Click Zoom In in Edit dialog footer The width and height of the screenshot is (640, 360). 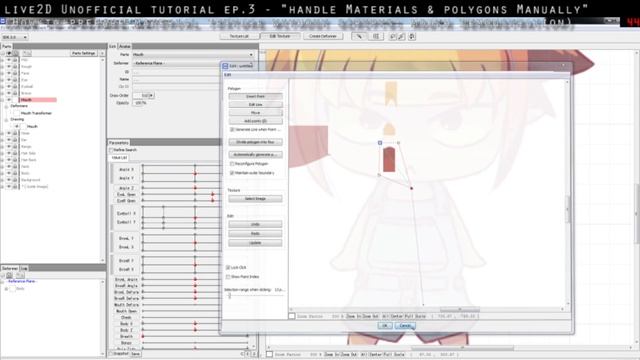[x=353, y=316]
